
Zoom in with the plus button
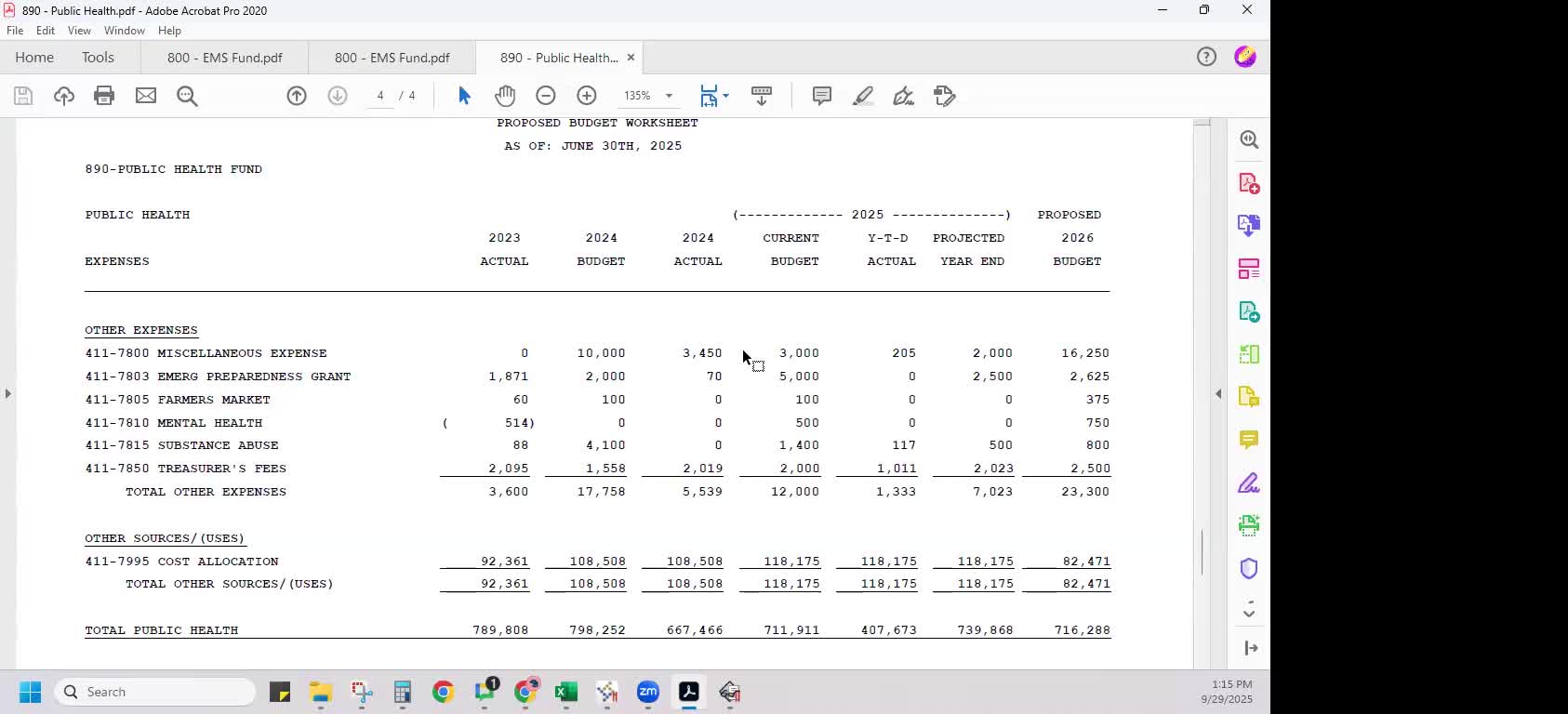coord(587,96)
